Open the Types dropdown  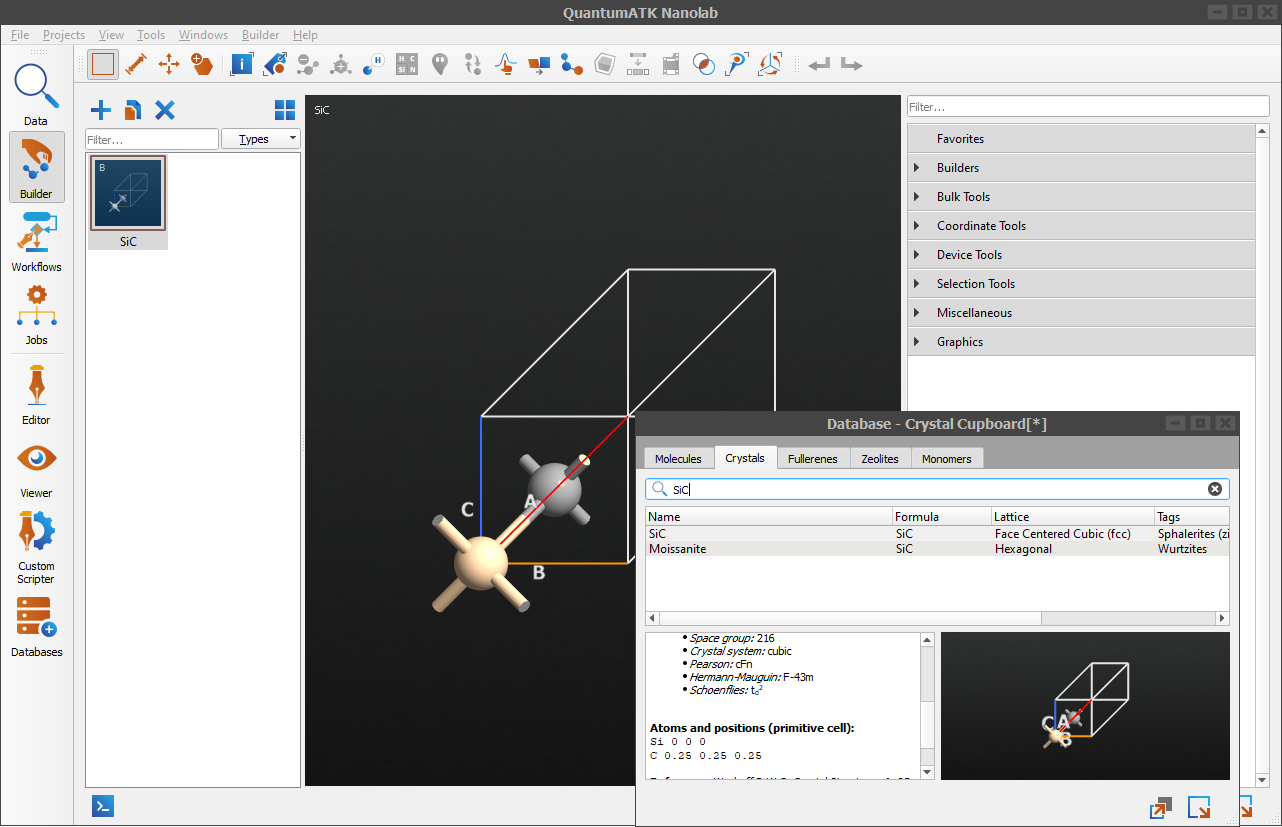coord(260,139)
